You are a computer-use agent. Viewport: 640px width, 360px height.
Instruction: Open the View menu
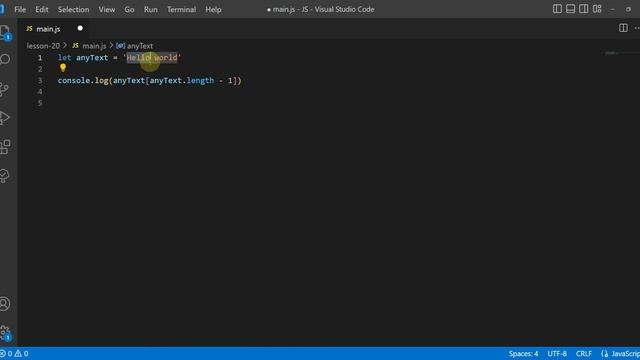(107, 9)
